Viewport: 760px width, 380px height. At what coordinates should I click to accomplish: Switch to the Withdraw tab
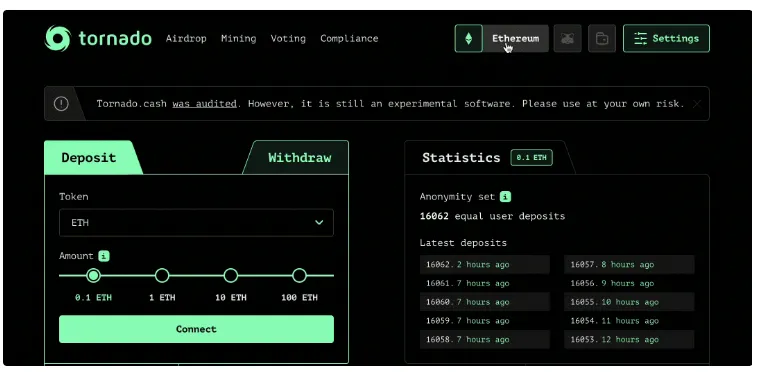(x=296, y=158)
